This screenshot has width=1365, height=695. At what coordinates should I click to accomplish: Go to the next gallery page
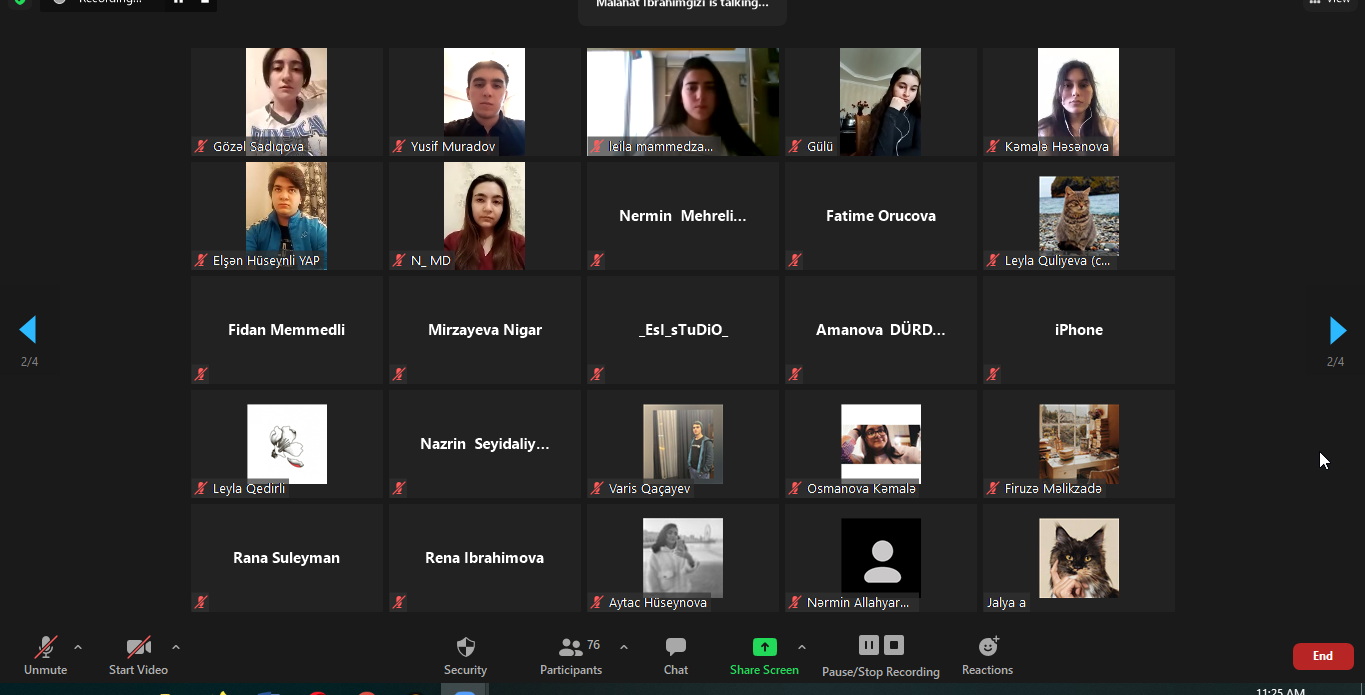(x=1337, y=330)
